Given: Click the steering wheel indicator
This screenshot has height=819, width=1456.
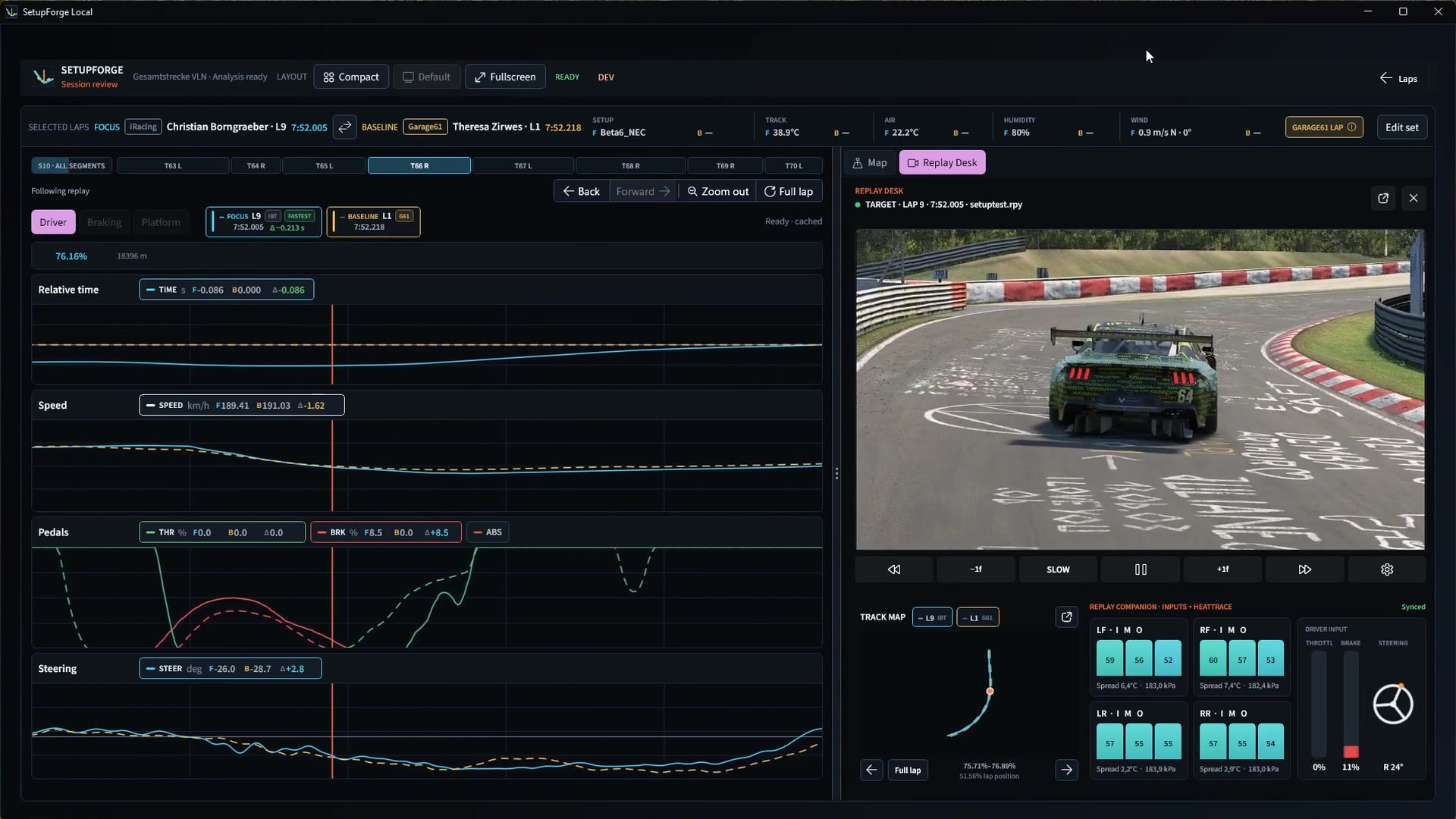Looking at the screenshot, I should click(1393, 704).
